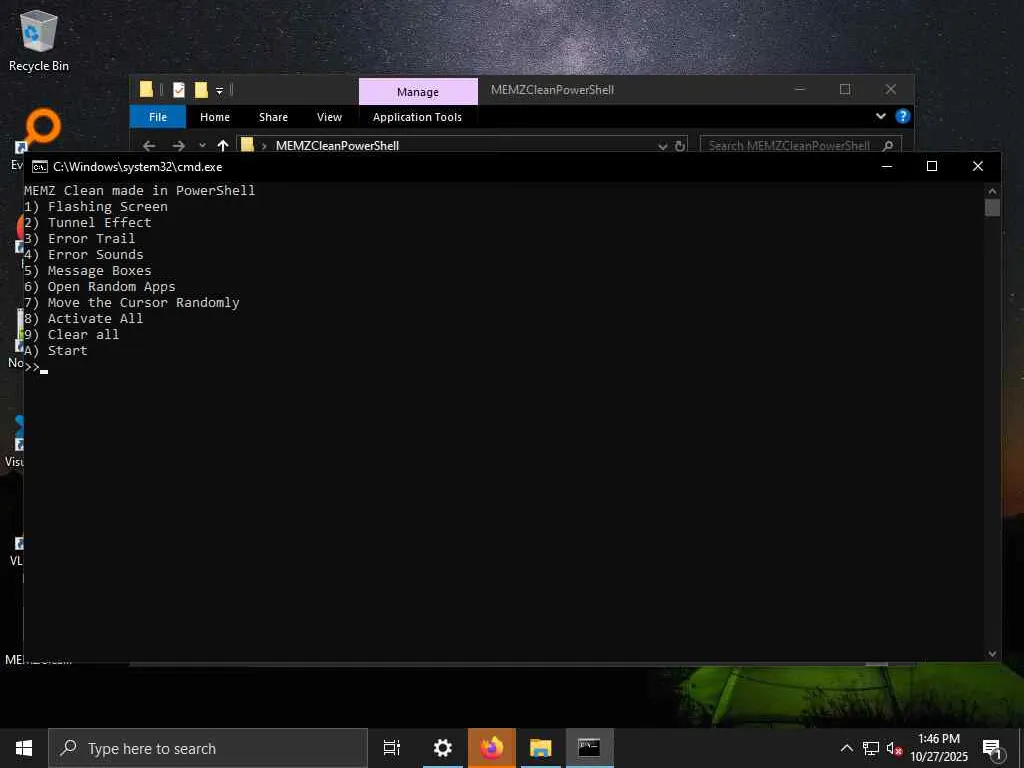Maximize the cmd.exe window
Viewport: 1024px width, 768px height.
coord(932,167)
